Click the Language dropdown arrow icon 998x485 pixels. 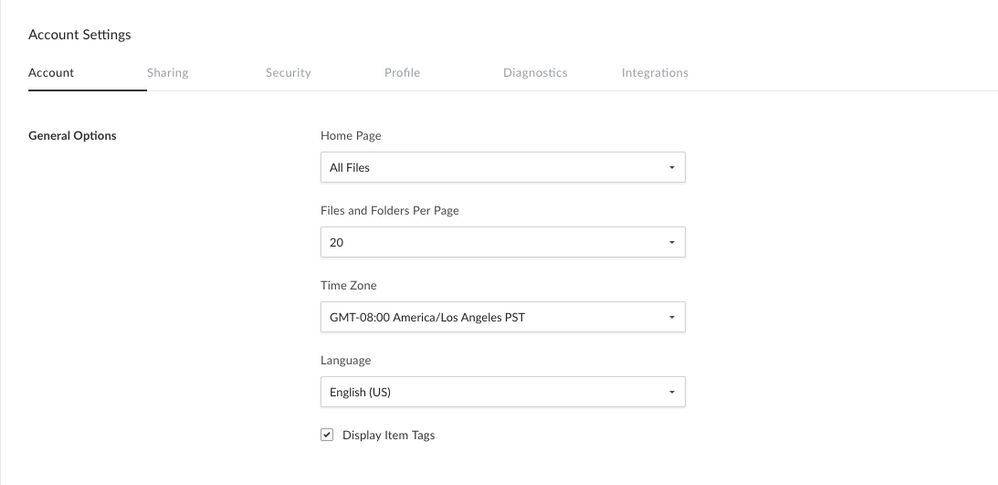tap(672, 392)
